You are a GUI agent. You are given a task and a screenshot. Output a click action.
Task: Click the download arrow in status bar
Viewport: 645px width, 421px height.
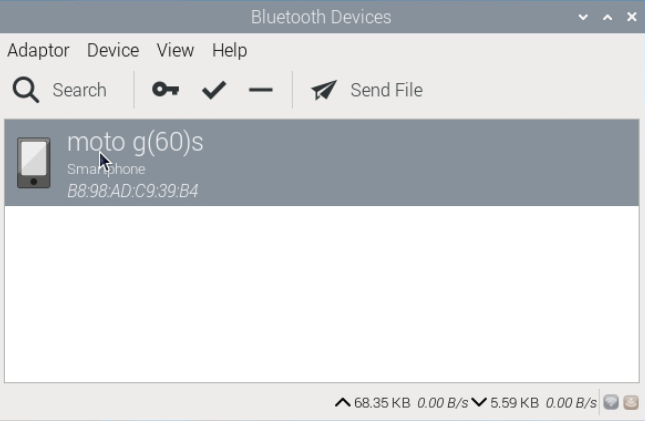click(479, 402)
